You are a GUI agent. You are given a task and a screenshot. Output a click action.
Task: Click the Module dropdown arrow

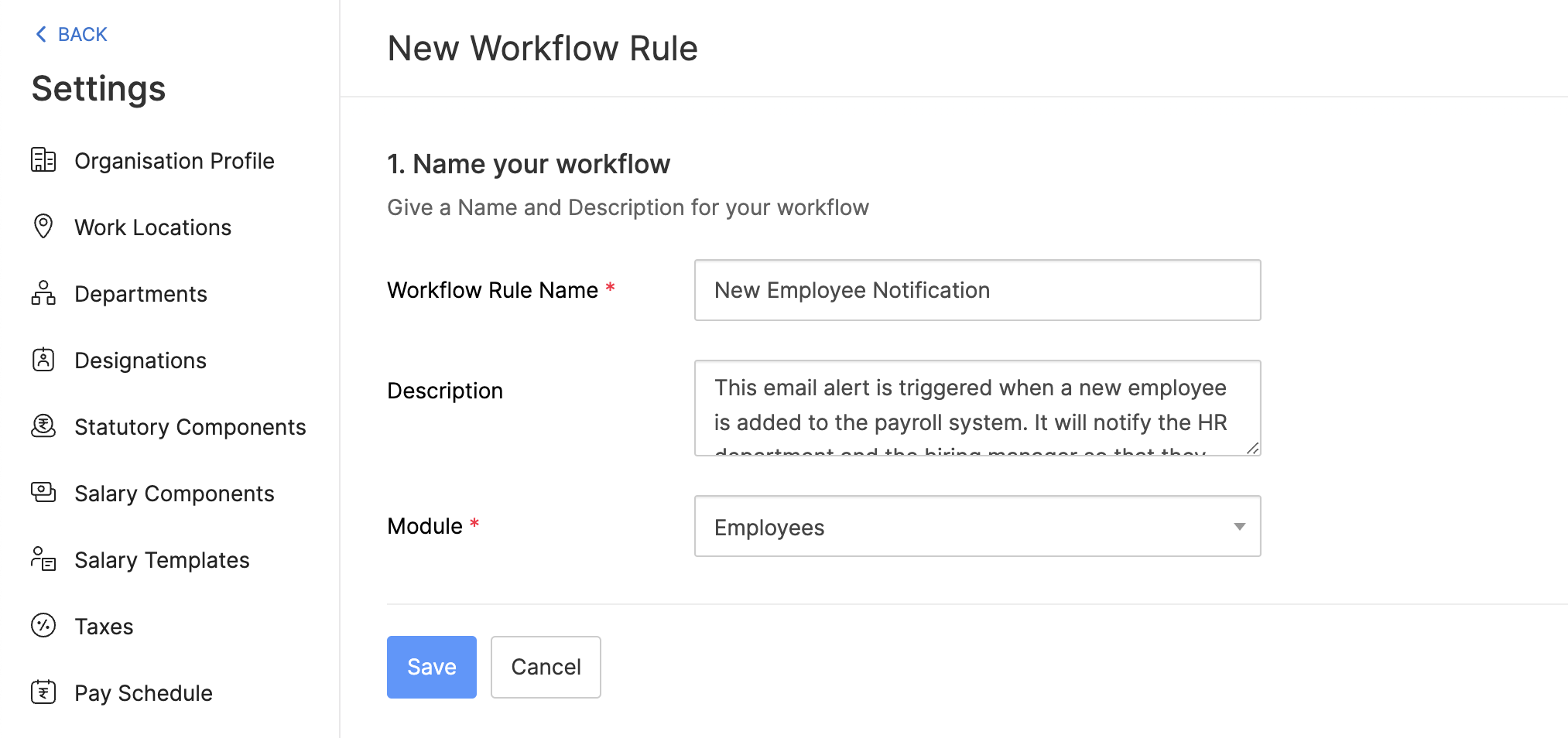tap(1239, 527)
